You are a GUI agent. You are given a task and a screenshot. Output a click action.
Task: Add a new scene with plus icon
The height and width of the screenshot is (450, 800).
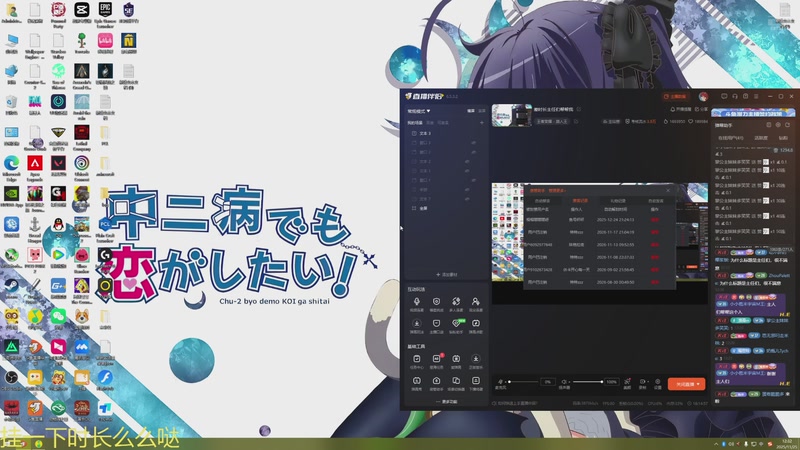point(481,123)
